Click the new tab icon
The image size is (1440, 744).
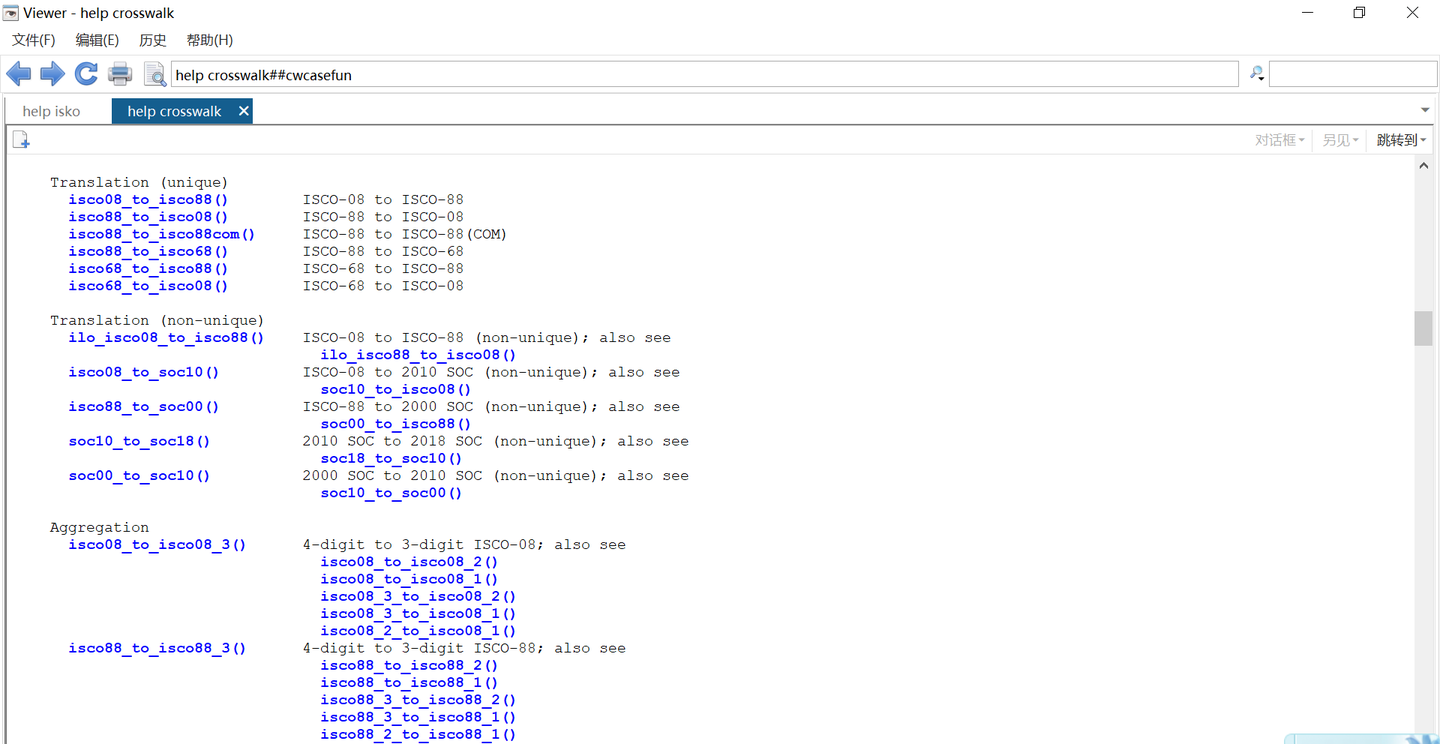tap(21, 140)
